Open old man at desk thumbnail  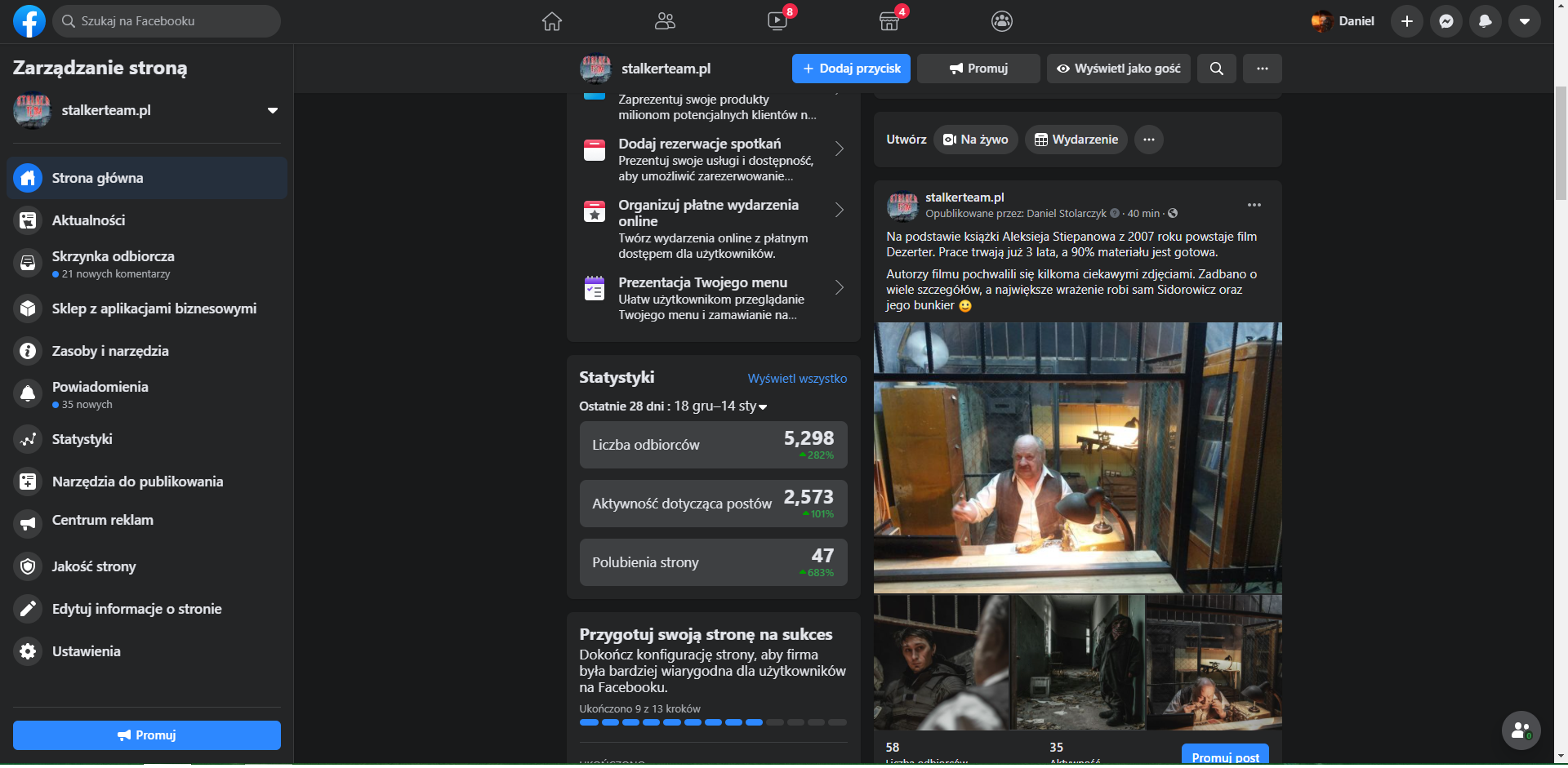pos(1214,663)
